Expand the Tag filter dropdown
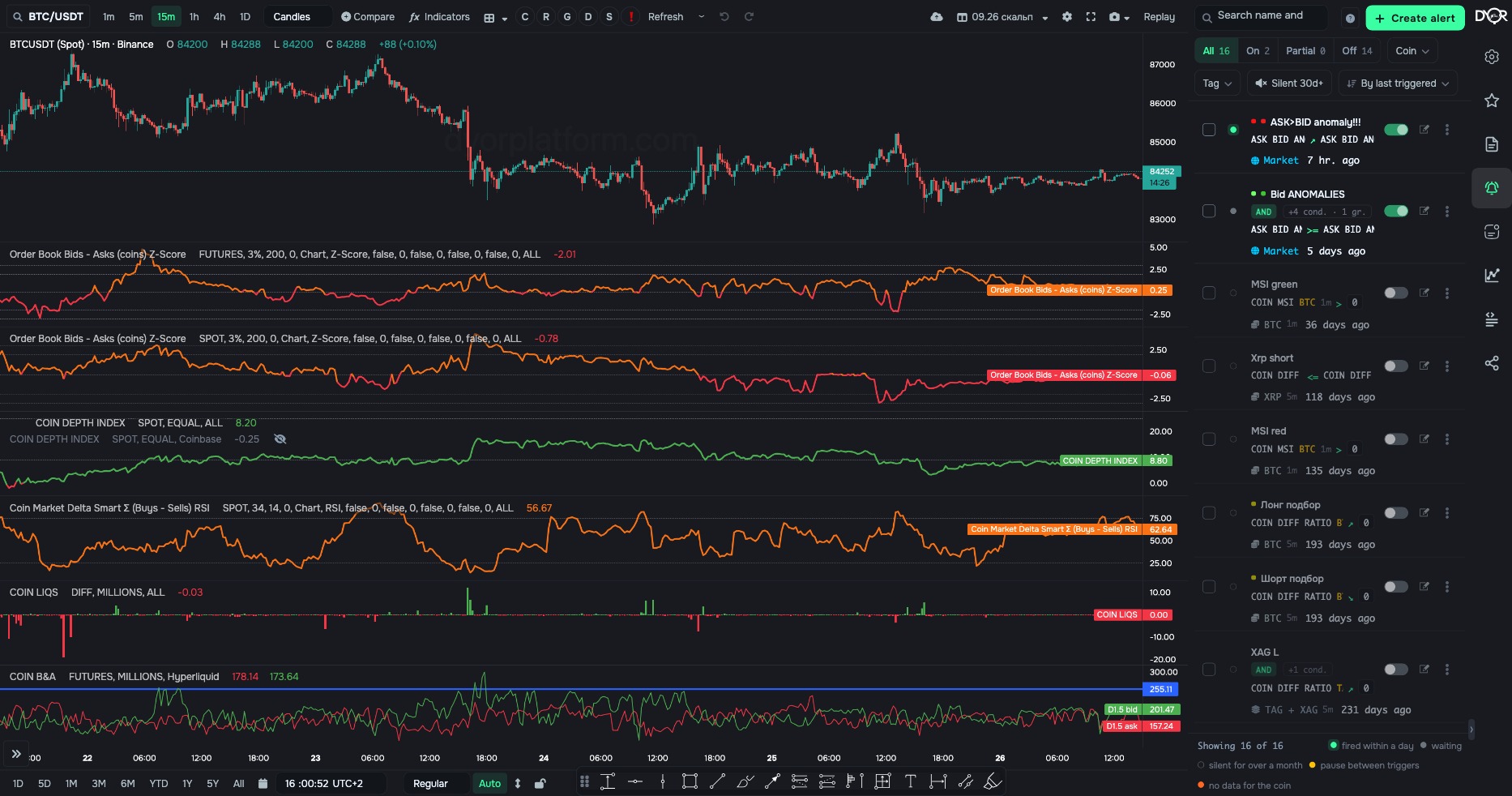Screen dimensions: 1512x796 pos(1217,83)
